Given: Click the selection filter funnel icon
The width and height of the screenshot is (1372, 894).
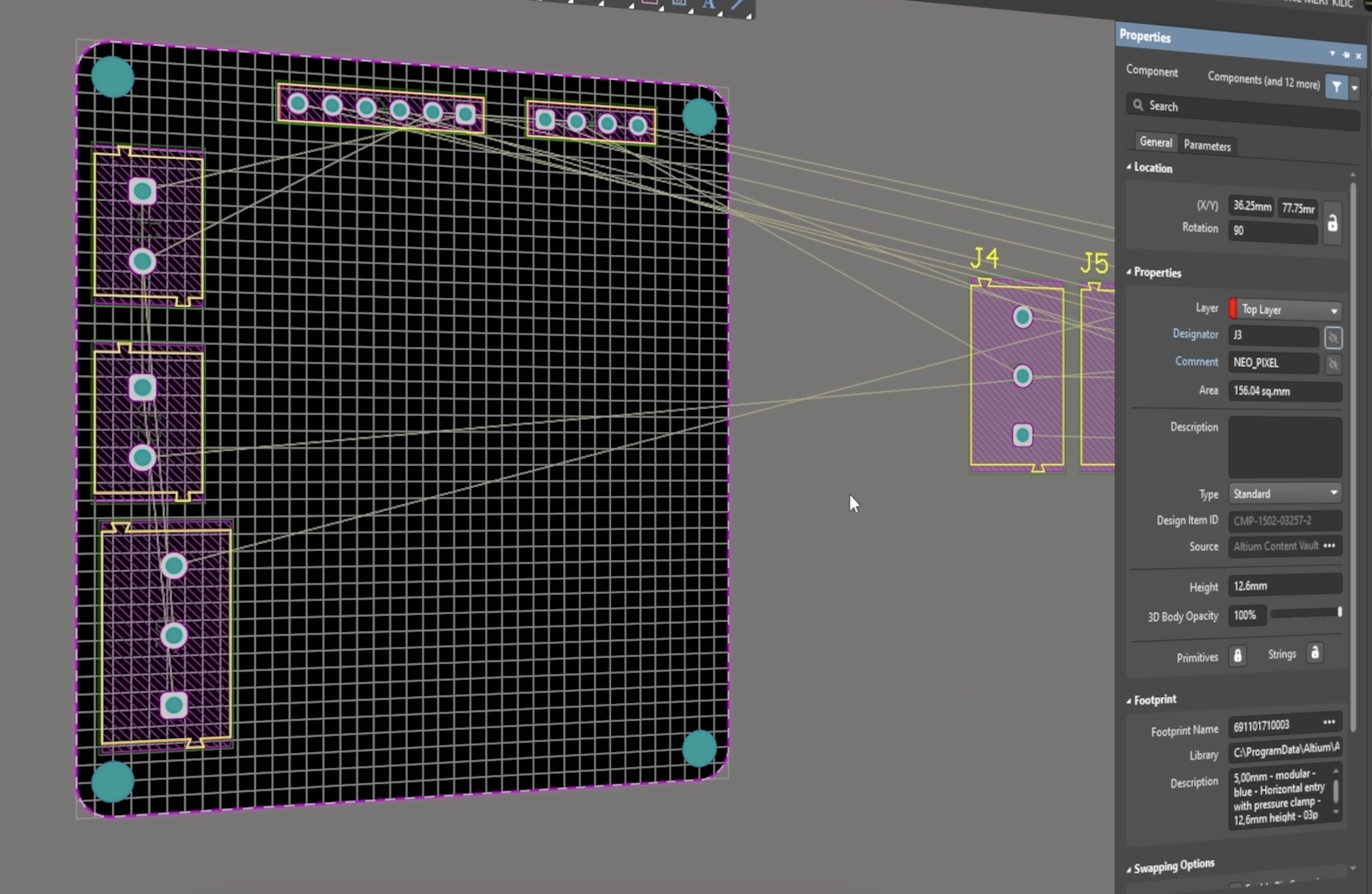Looking at the screenshot, I should tap(1335, 87).
